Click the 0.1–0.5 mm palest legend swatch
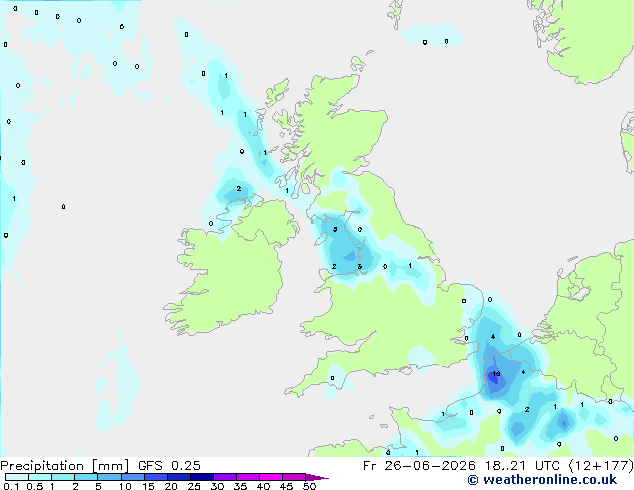This screenshot has height=490, width=634. [17, 477]
